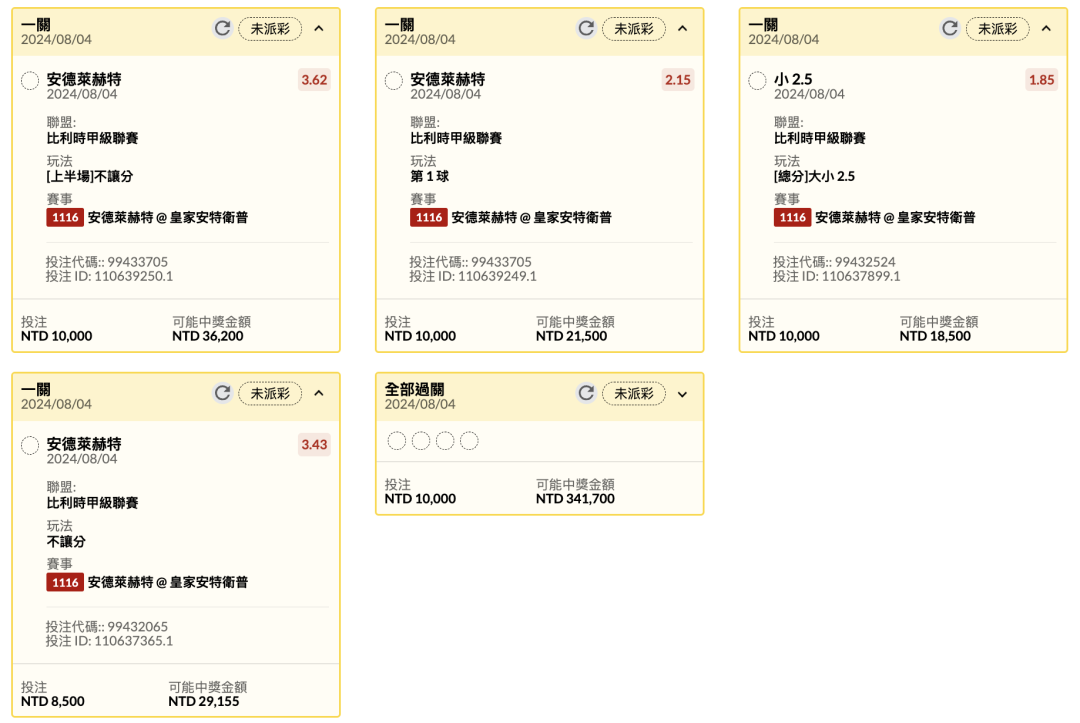
Task: Click possible payout NTD 21,500
Action: click(572, 336)
